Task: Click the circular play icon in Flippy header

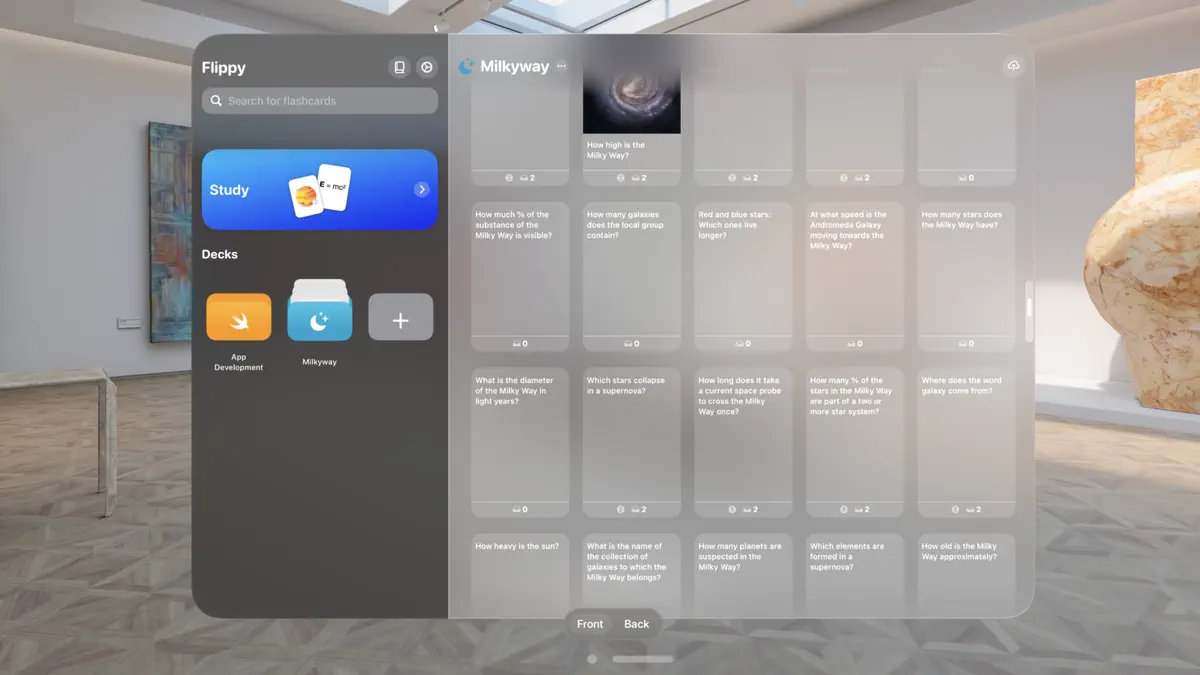Action: pyautogui.click(x=426, y=67)
